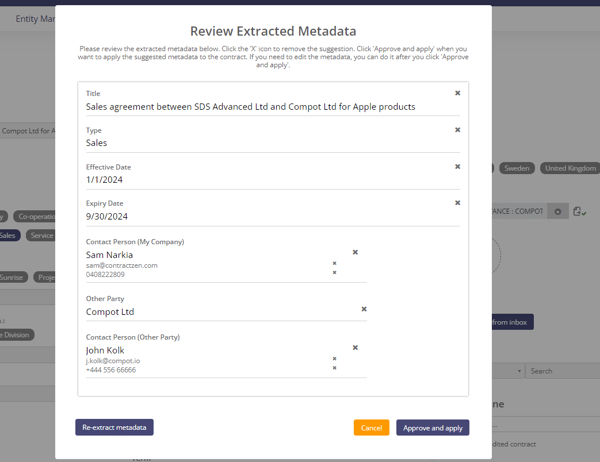Click the 'from inbox' button in background
The height and width of the screenshot is (462, 600).
point(512,322)
